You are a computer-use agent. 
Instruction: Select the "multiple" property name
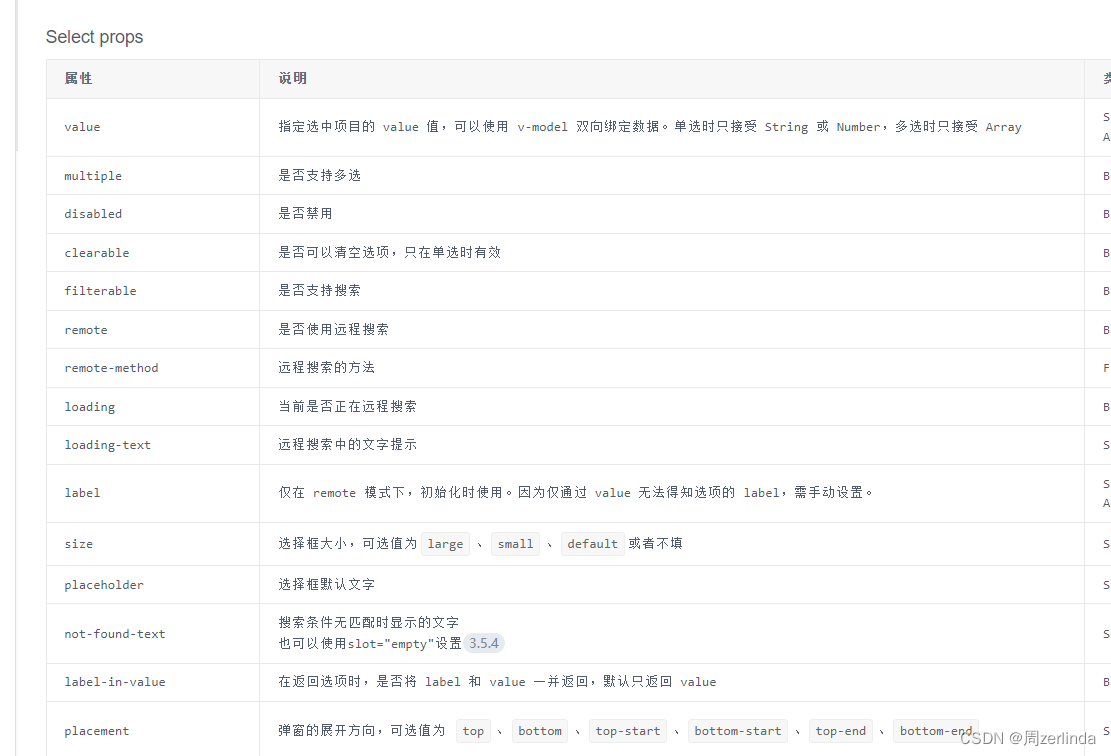click(x=93, y=175)
